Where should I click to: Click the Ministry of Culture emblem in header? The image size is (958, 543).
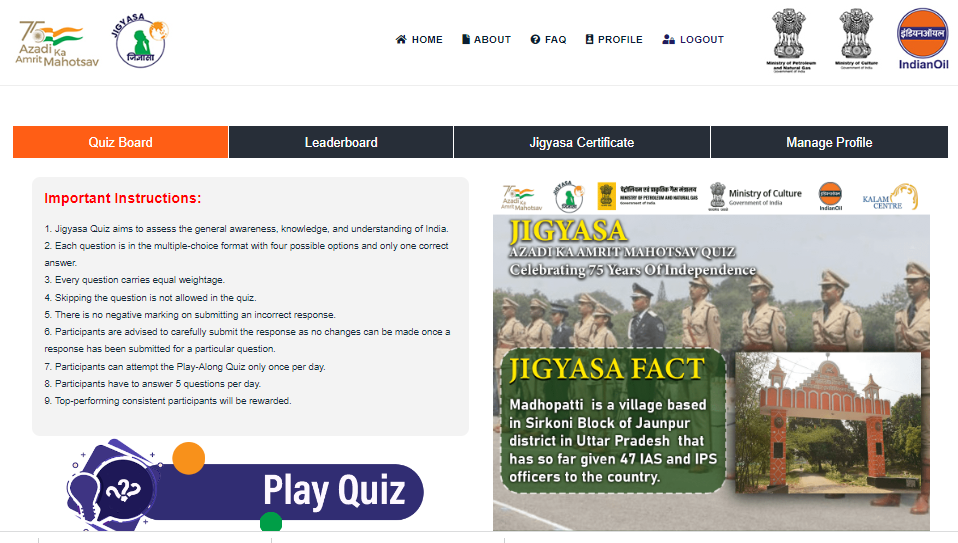coord(856,39)
